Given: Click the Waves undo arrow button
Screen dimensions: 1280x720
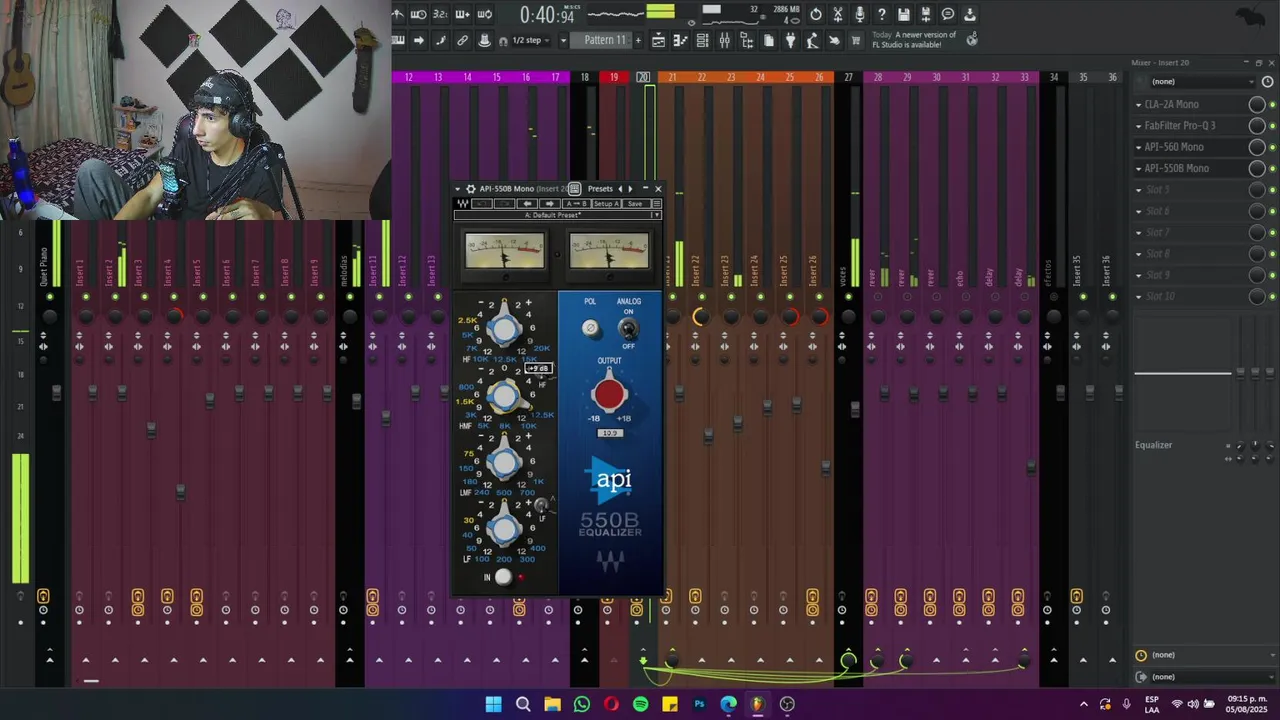Looking at the screenshot, I should point(482,204).
